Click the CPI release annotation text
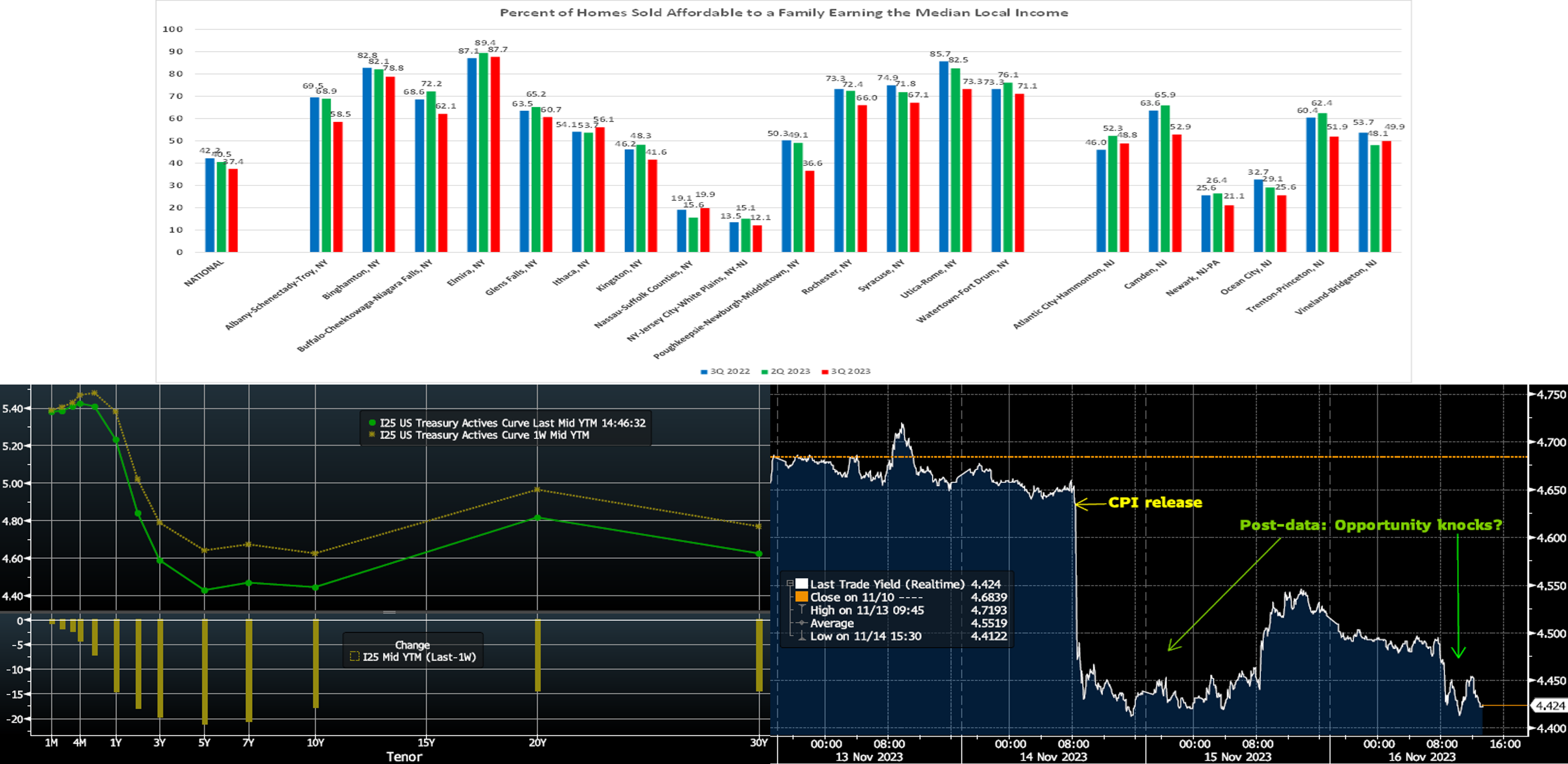This screenshot has height=764, width=1568. 1155,502
